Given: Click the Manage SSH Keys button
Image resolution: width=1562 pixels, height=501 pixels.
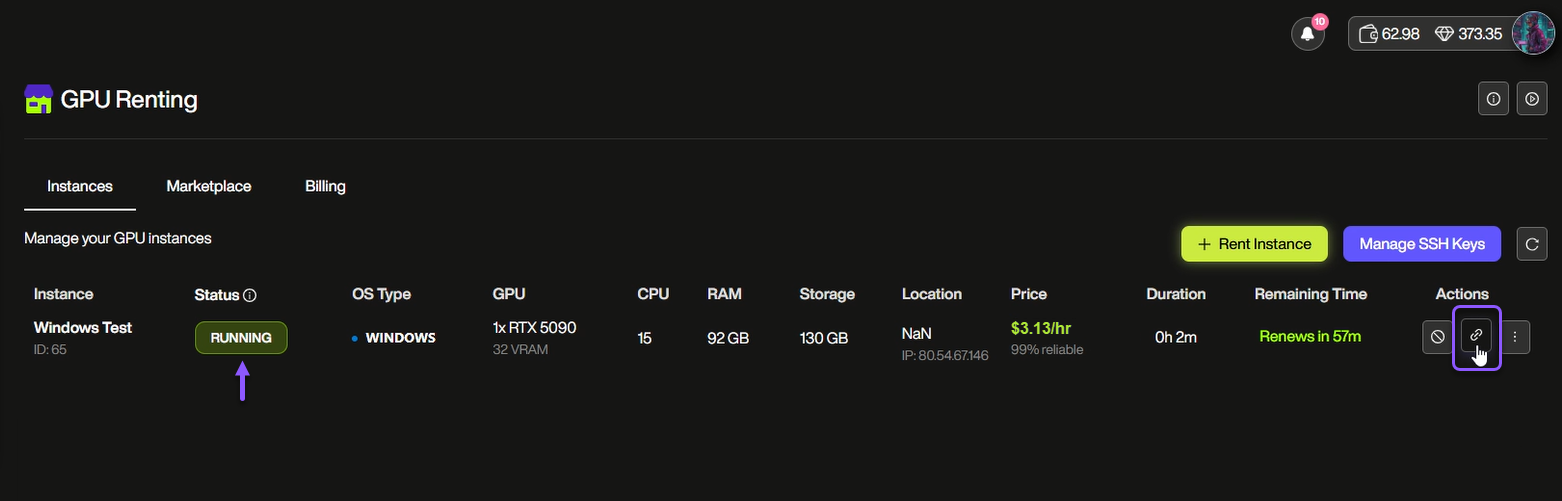Looking at the screenshot, I should 1421,244.
